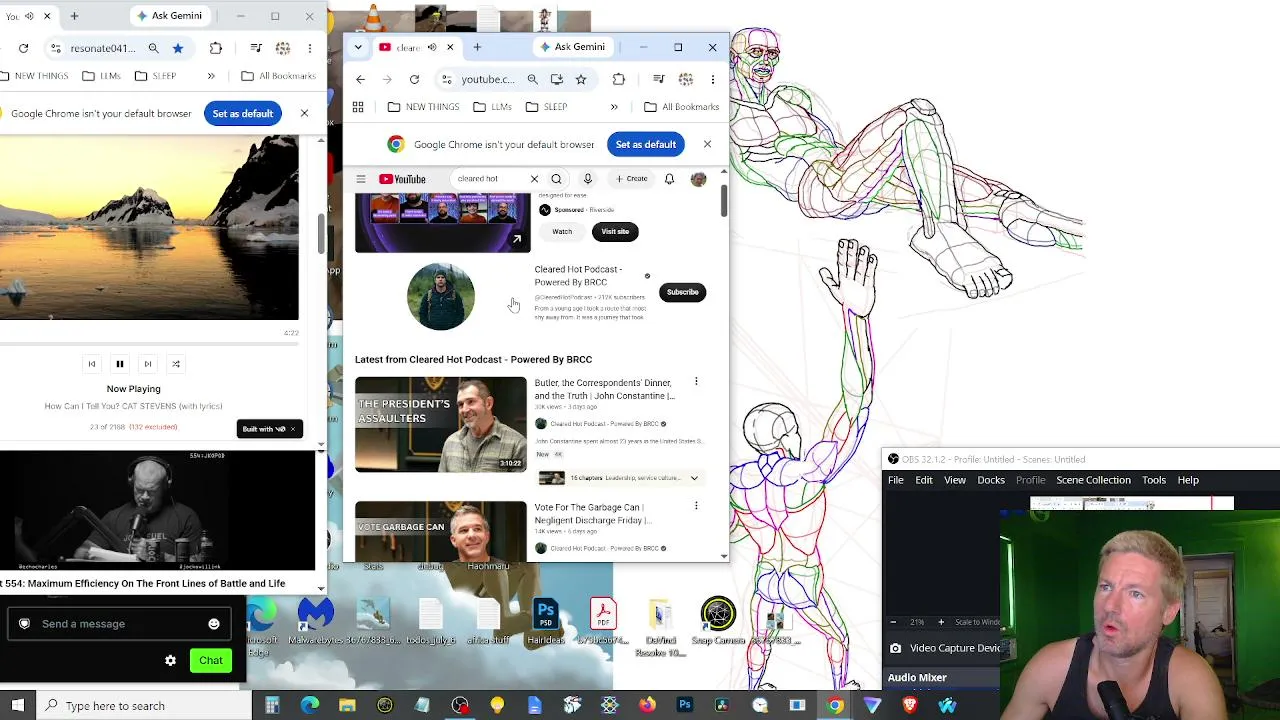
Task: Open All Bookmarks folder in the YouTube window
Action: [681, 107]
